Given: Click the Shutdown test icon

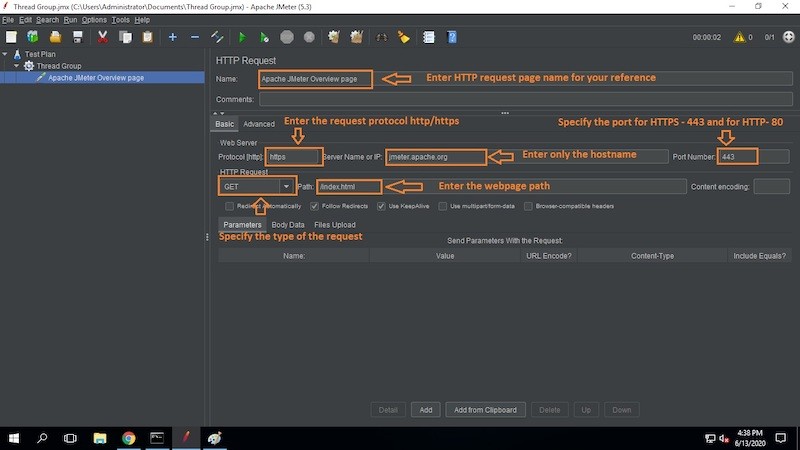Looking at the screenshot, I should [309, 37].
